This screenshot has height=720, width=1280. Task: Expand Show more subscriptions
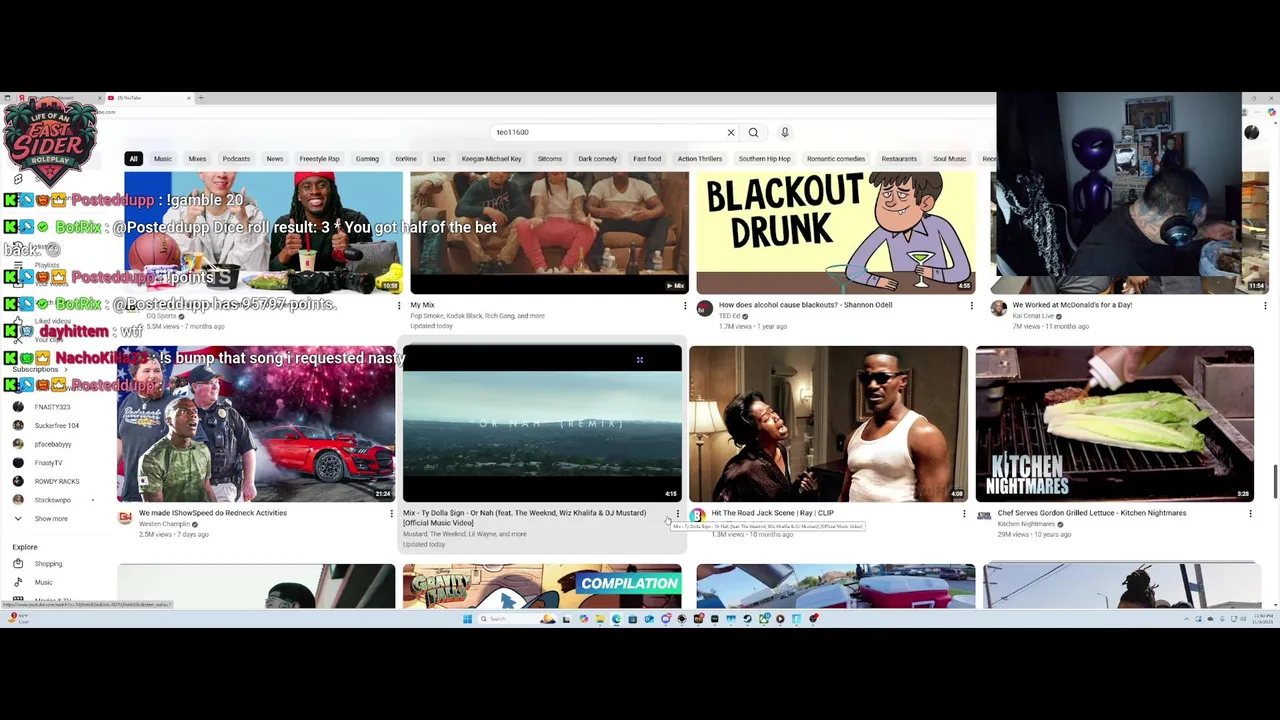pos(51,519)
